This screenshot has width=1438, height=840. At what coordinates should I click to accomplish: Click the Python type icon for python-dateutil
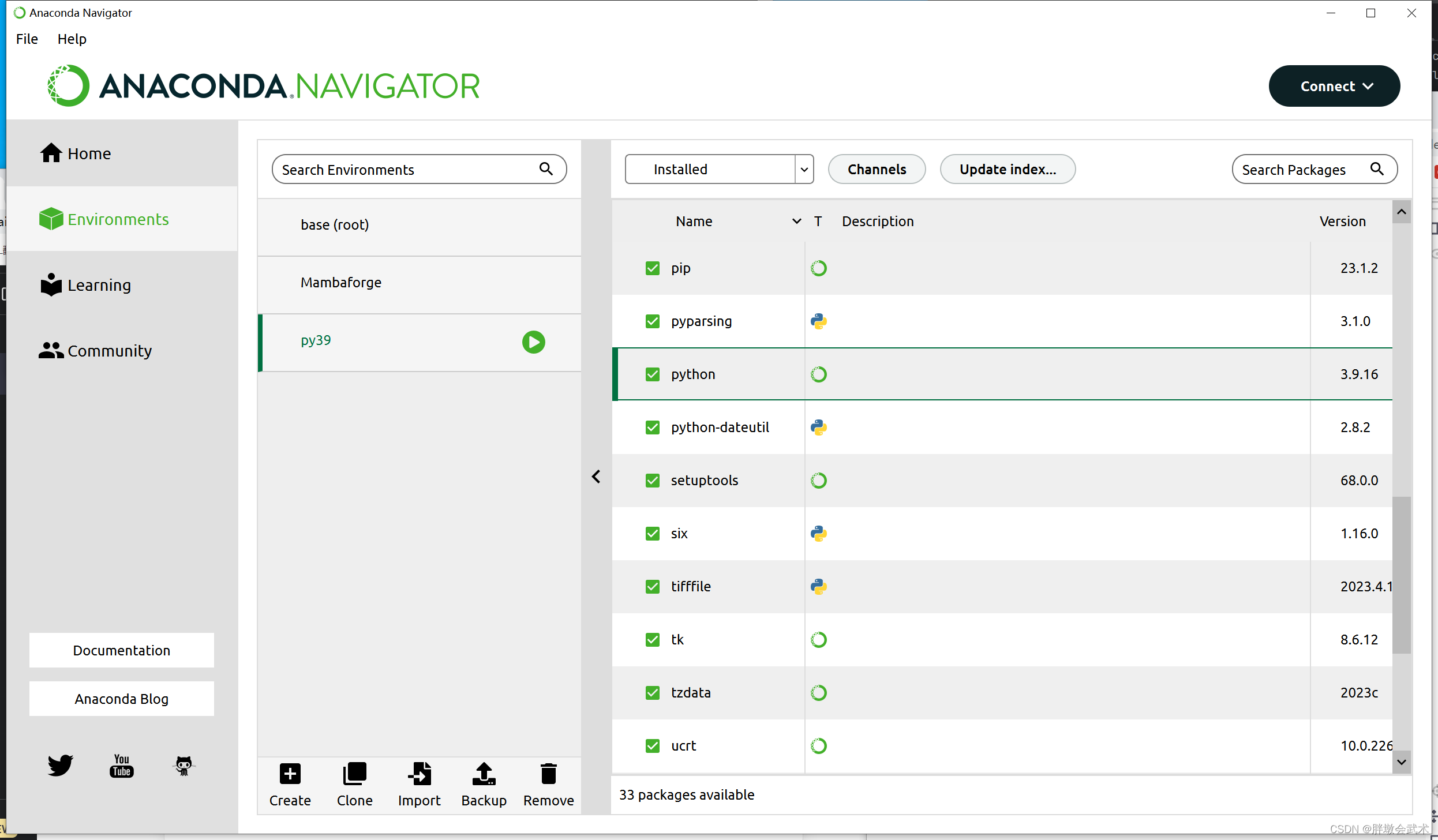[819, 427]
